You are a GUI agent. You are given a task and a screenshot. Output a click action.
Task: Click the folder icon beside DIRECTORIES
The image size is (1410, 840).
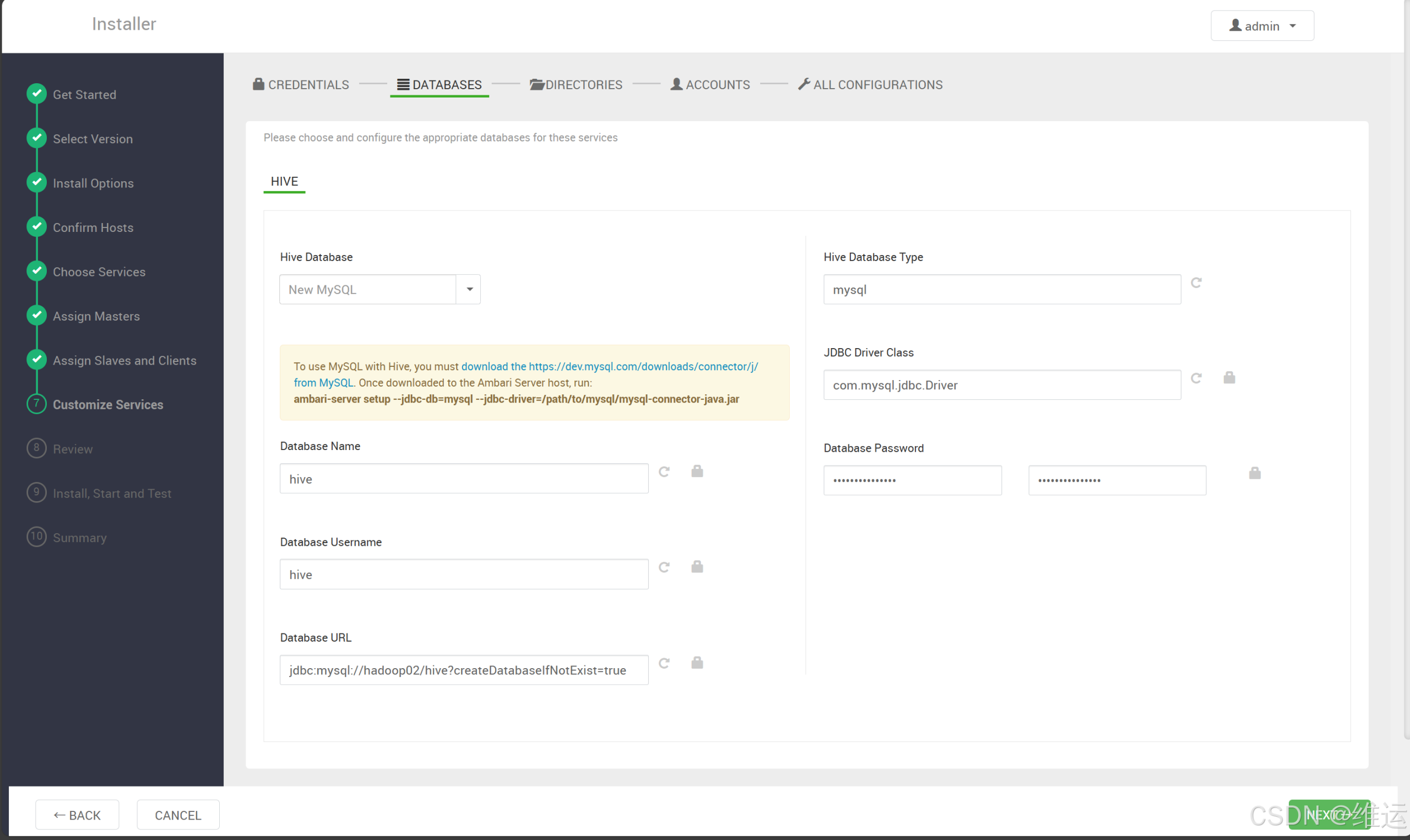tap(536, 84)
